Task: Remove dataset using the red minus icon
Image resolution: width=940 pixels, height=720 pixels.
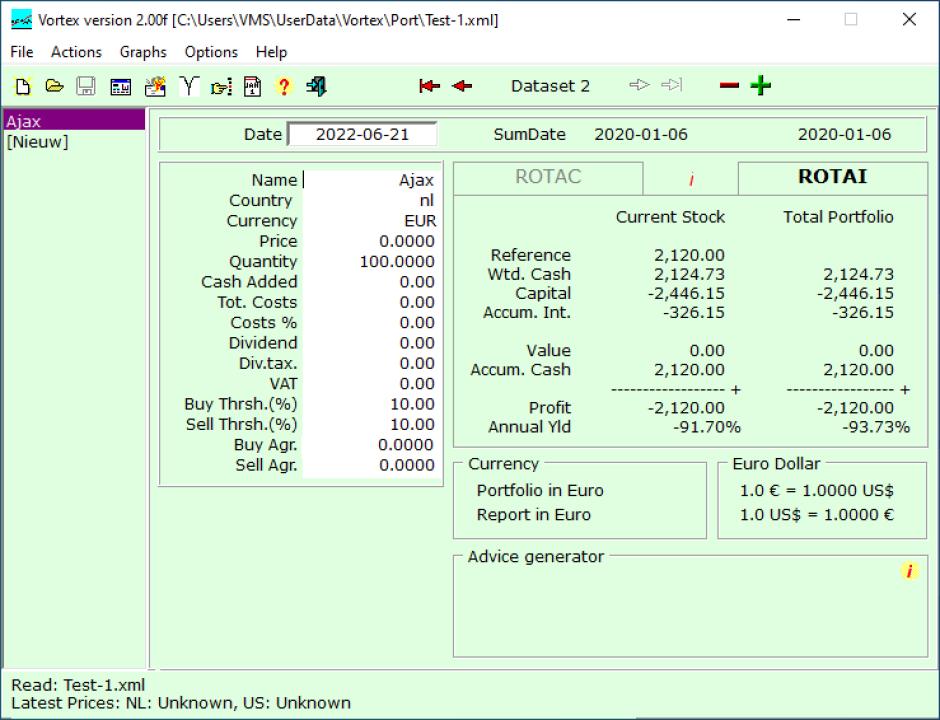Action: (x=729, y=86)
